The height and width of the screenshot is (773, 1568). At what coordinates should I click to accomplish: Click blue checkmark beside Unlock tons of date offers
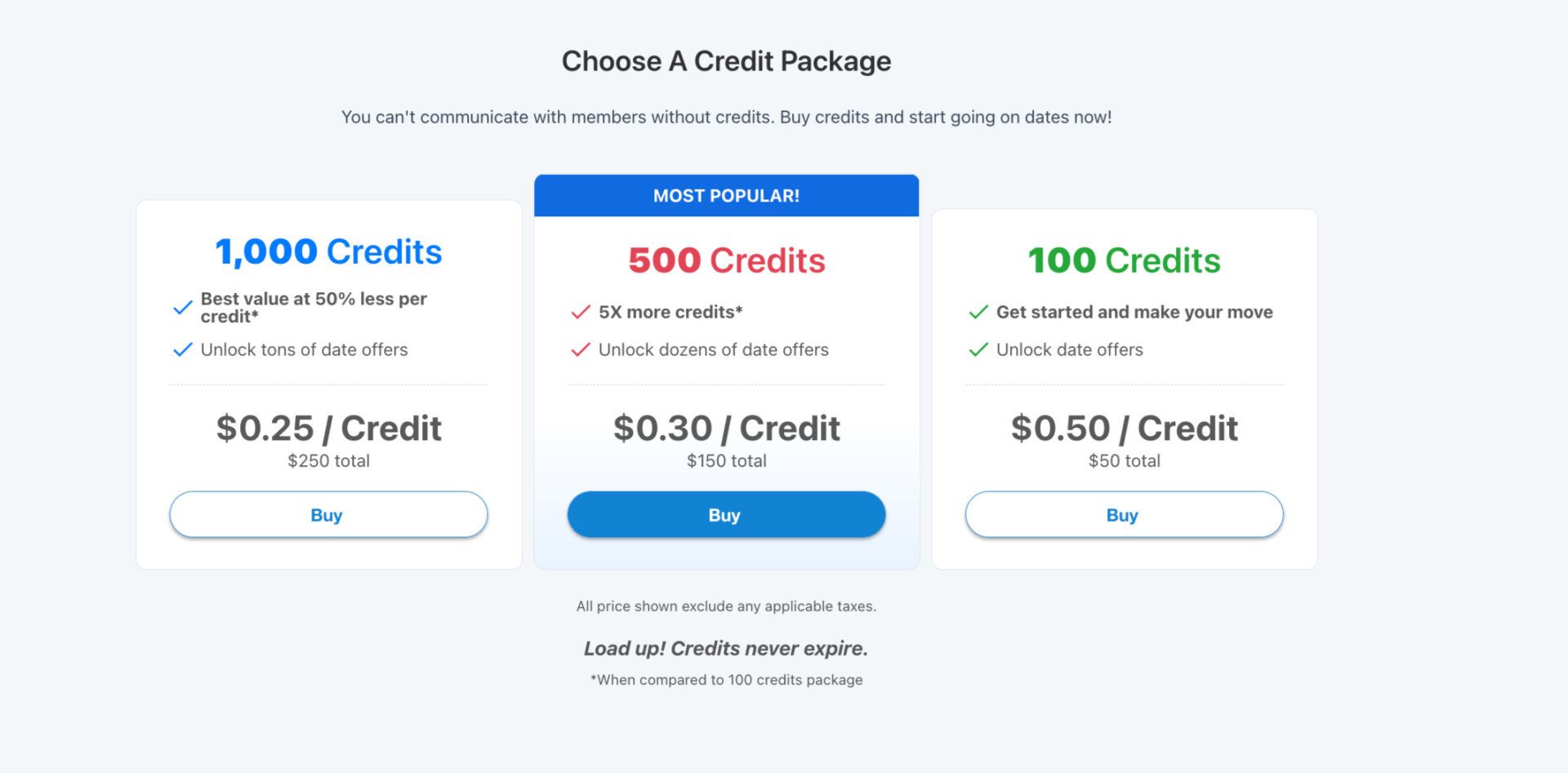[x=183, y=350]
